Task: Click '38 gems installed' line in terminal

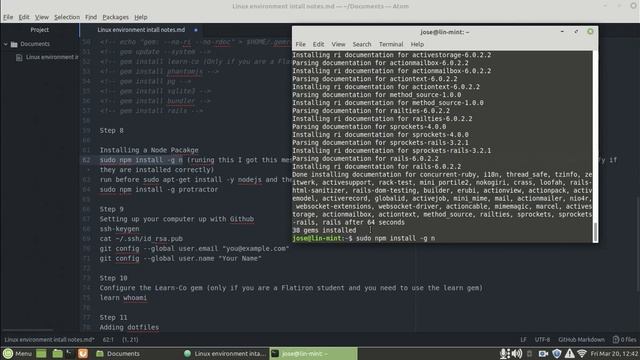Action: pos(324,231)
